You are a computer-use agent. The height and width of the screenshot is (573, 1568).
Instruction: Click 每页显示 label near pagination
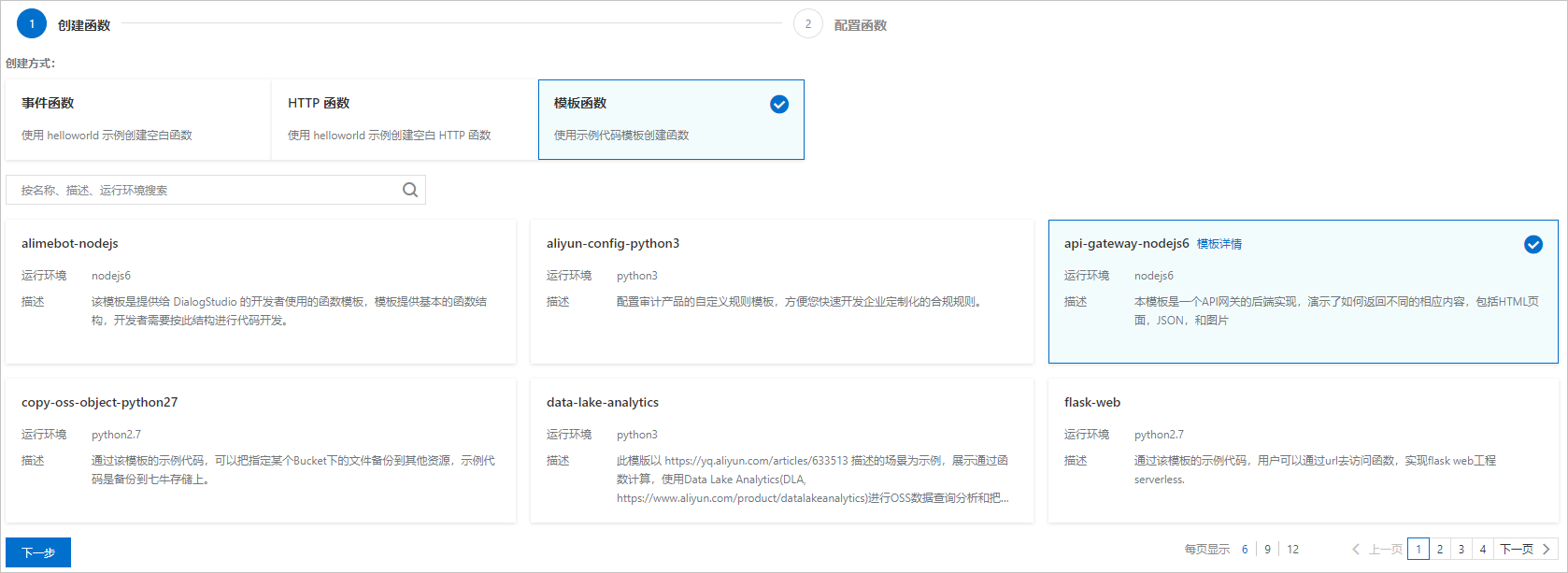tap(1207, 550)
